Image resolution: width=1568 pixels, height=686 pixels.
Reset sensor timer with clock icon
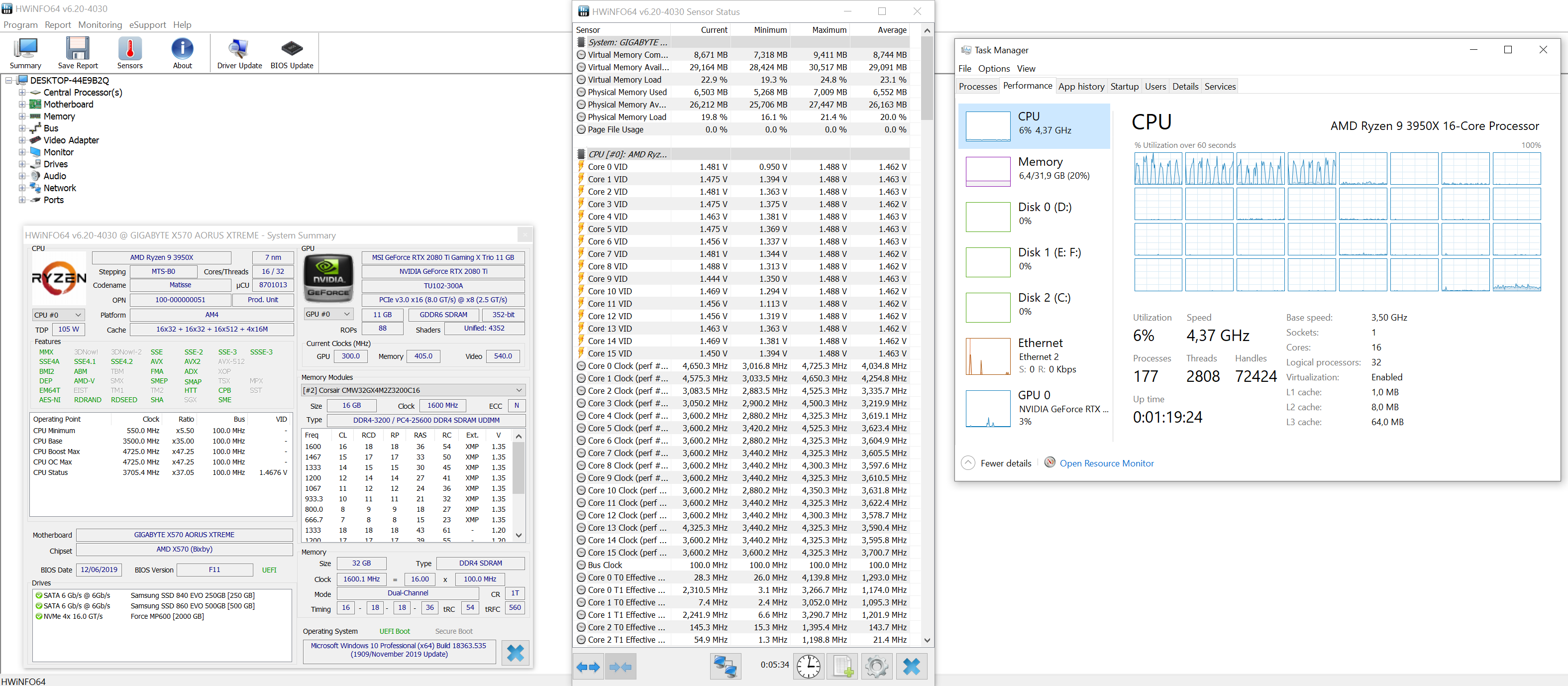coord(808,667)
